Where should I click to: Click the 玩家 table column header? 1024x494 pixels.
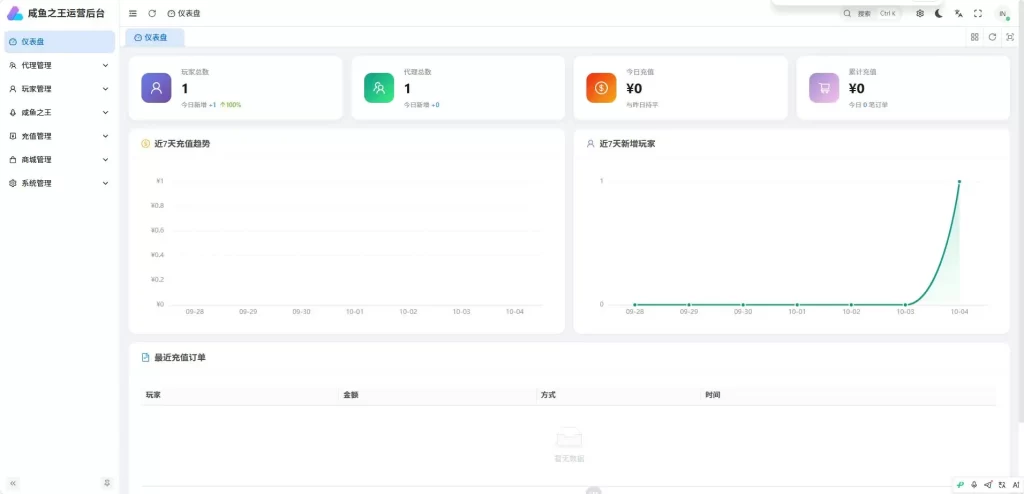tap(153, 395)
